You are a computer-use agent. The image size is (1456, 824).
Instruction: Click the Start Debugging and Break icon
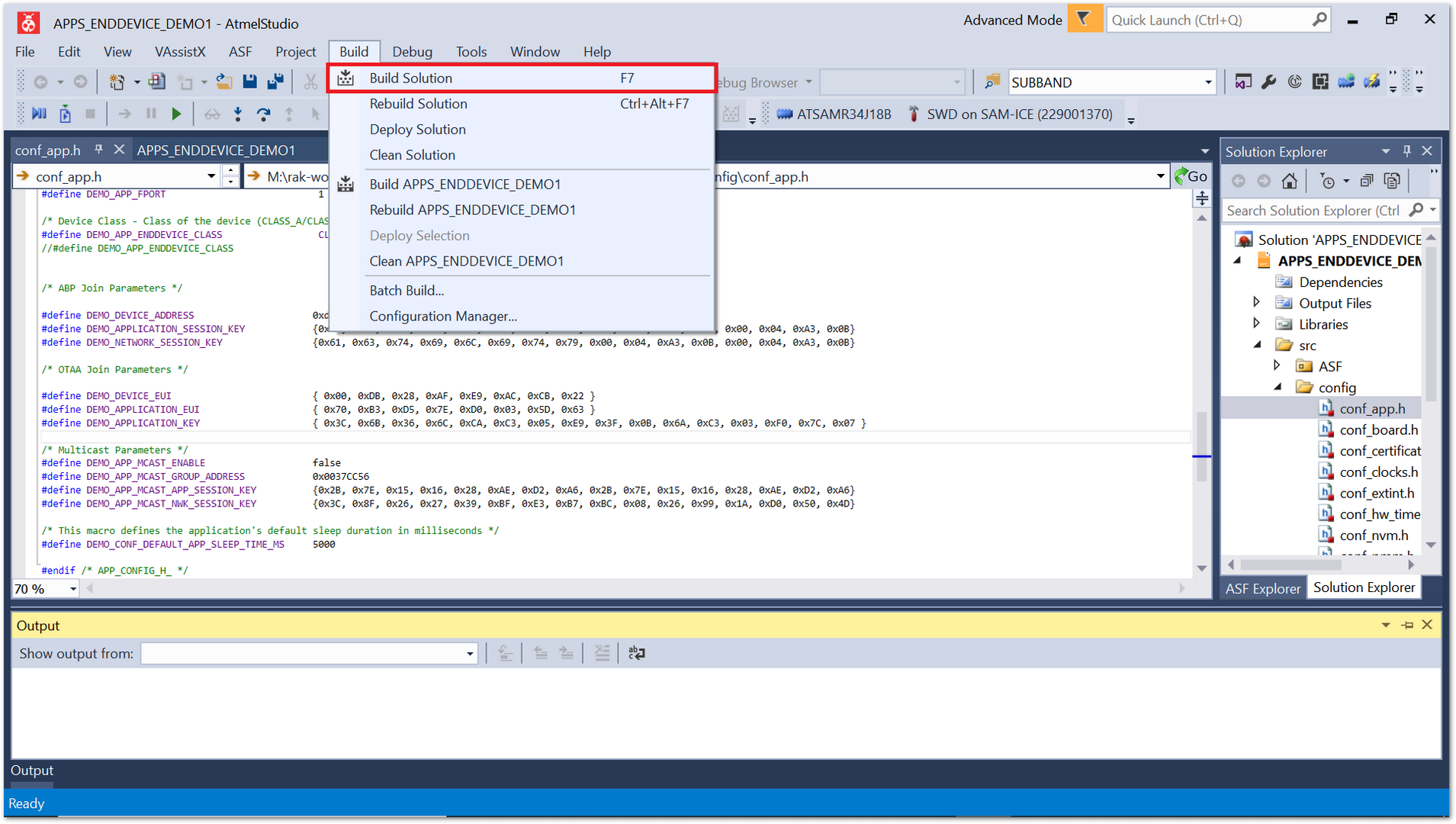(40, 114)
